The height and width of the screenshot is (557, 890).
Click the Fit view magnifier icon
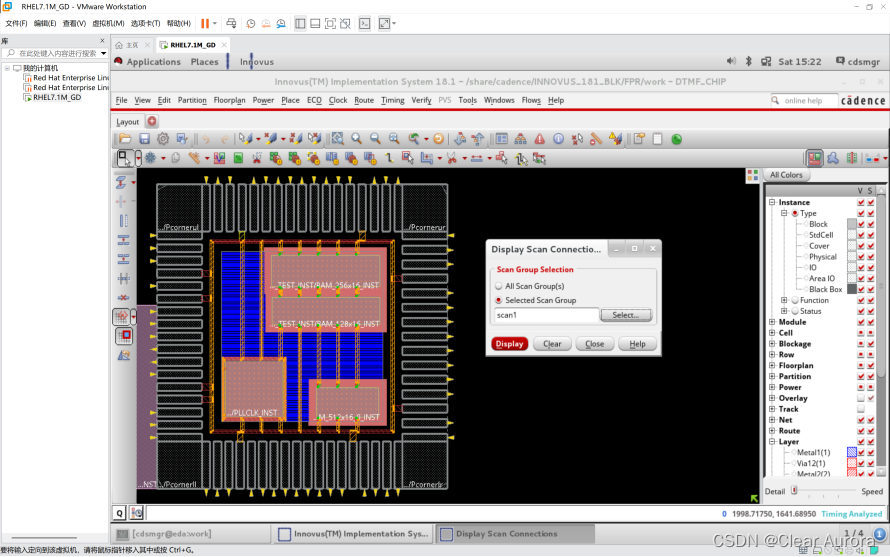pyautogui.click(x=338, y=139)
